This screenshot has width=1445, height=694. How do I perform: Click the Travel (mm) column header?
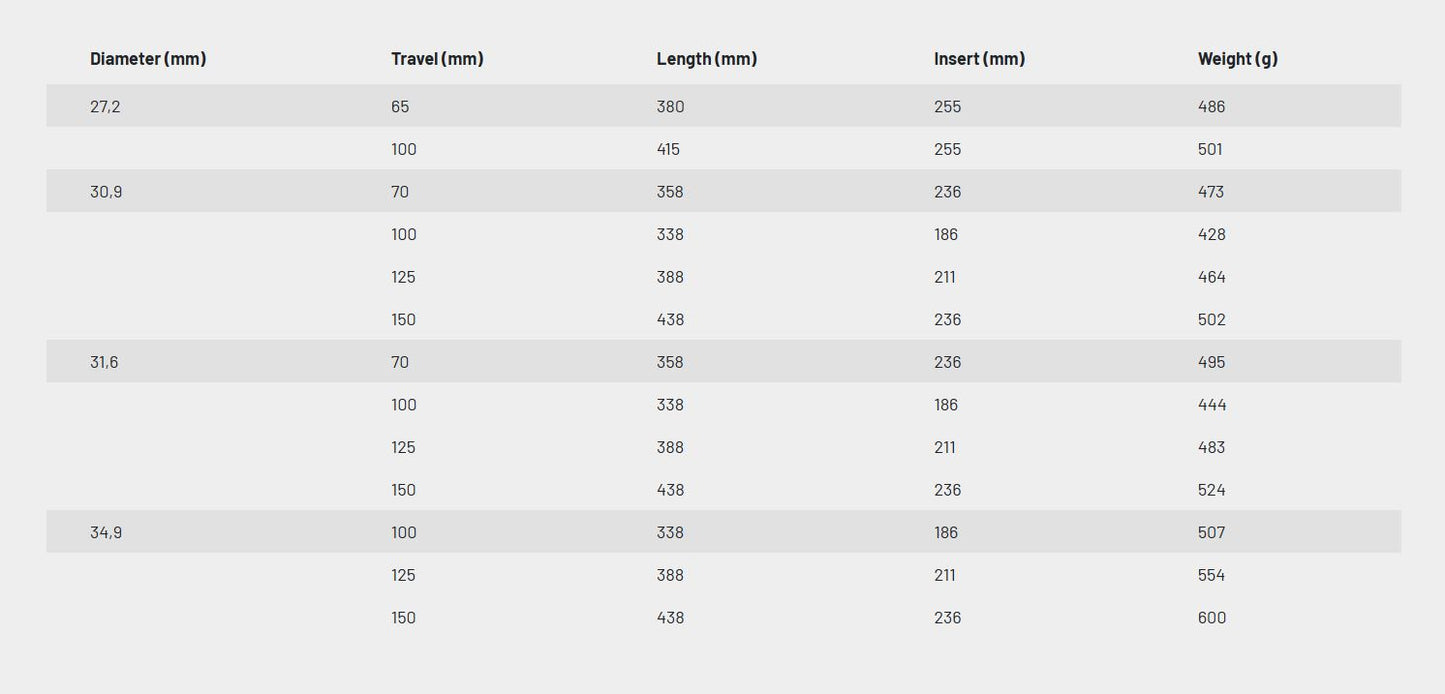[437, 59]
